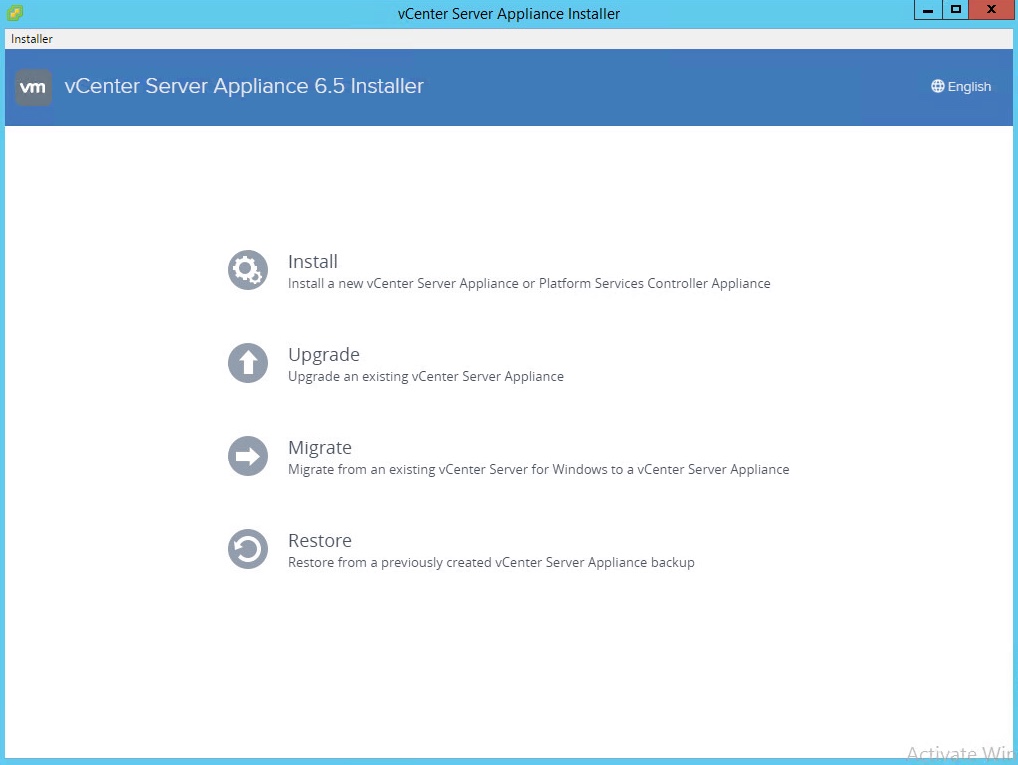The width and height of the screenshot is (1018, 765).
Task: Click 'Restore from a previously created' backup text
Action: click(491, 563)
